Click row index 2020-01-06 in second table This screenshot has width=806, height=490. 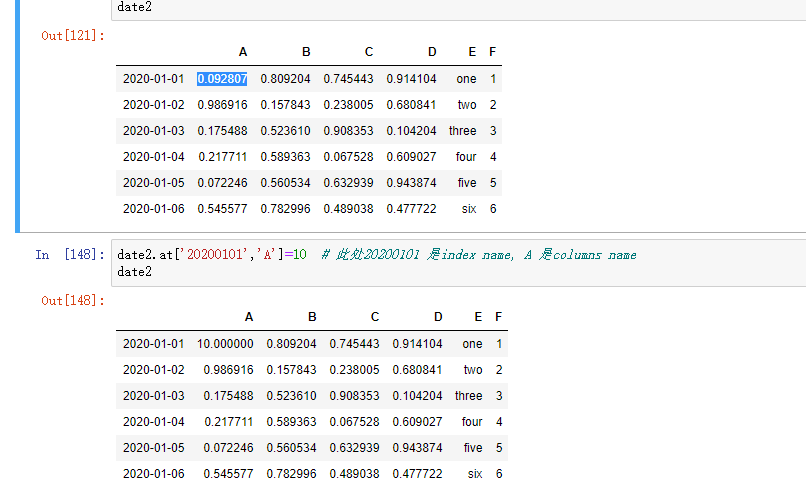click(x=154, y=474)
